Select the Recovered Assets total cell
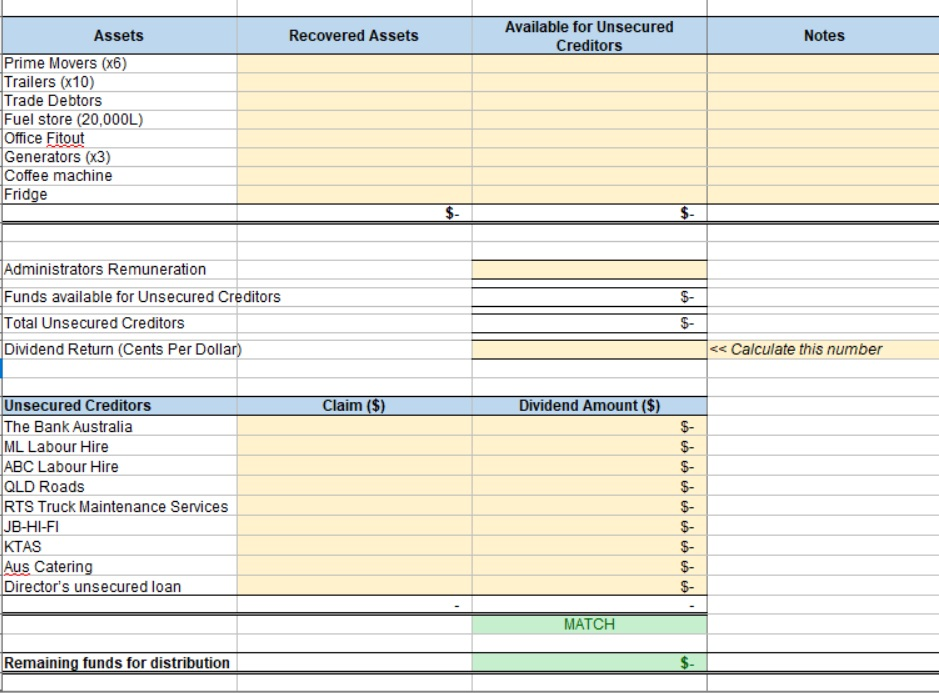 point(354,213)
